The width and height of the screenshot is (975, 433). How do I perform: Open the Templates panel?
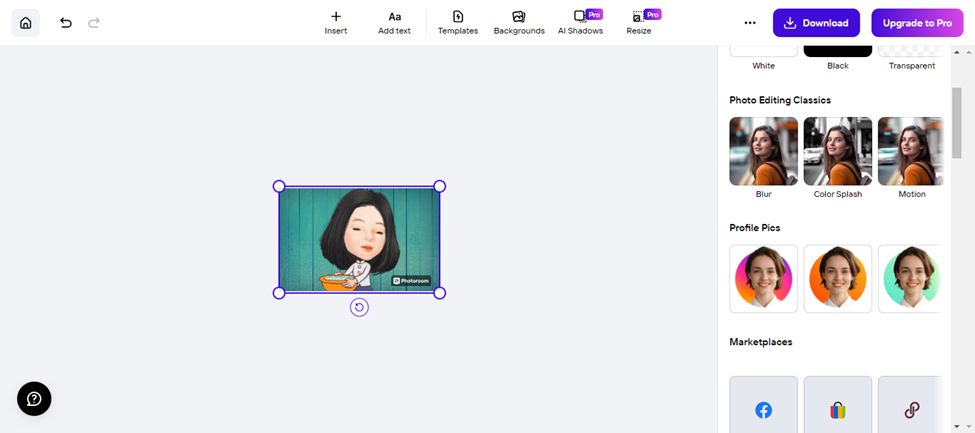(458, 23)
